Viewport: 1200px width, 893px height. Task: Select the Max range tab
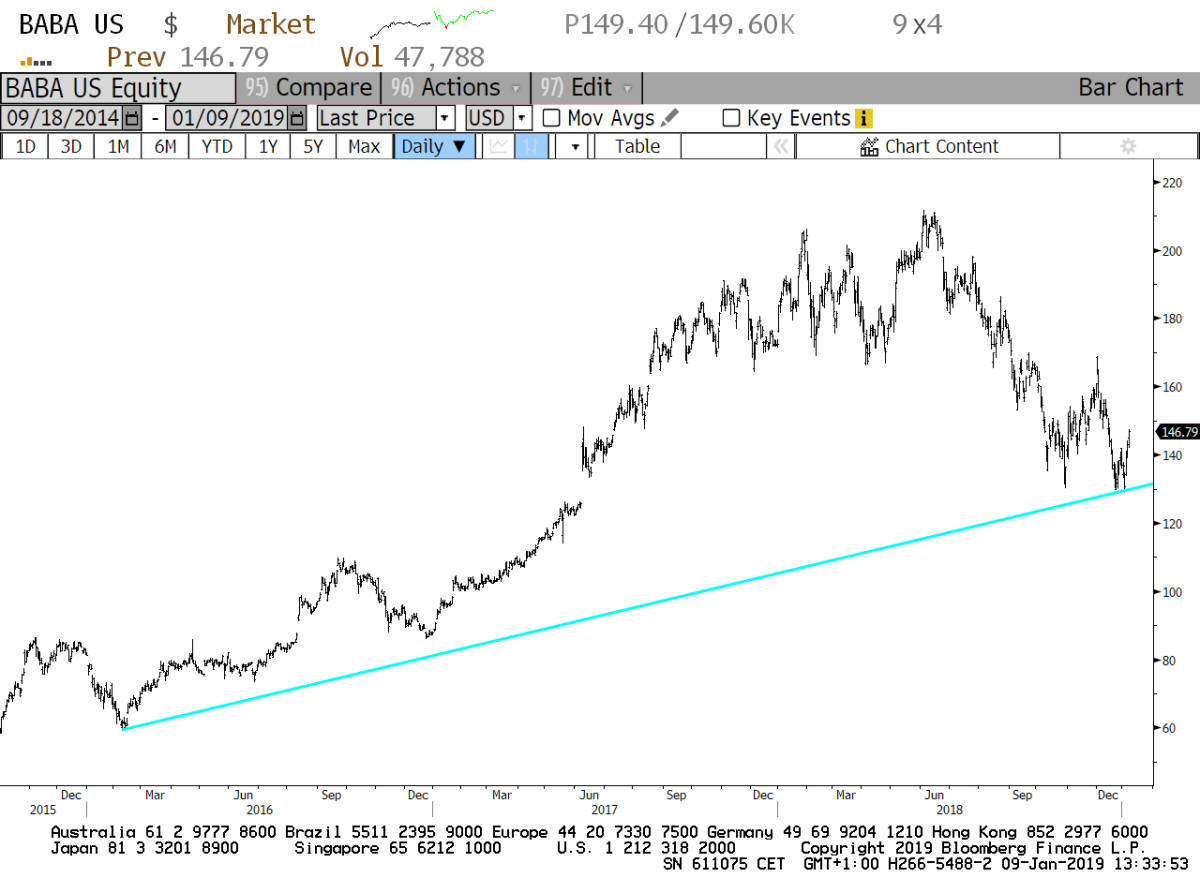pyautogui.click(x=364, y=146)
